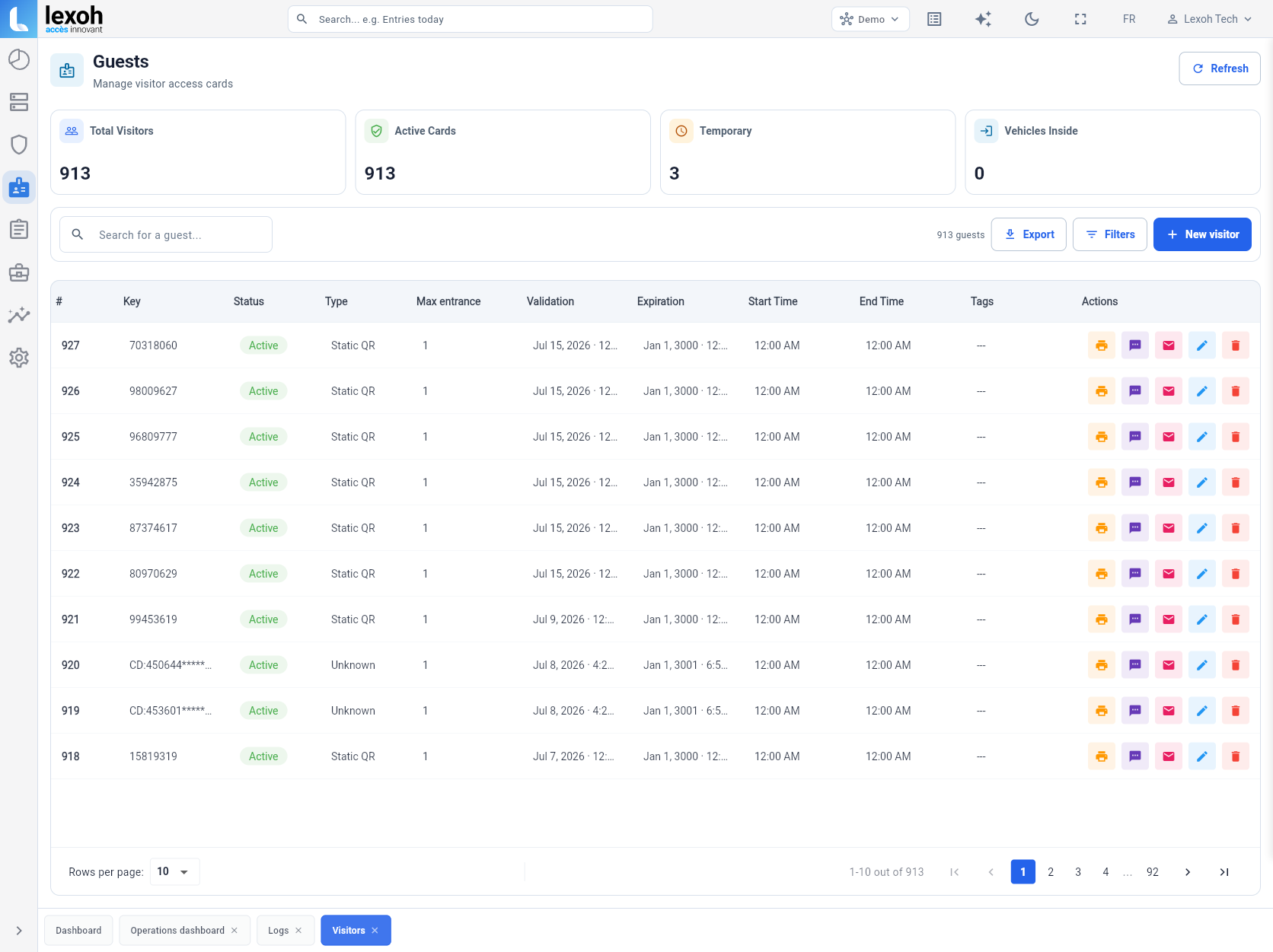Image resolution: width=1273 pixels, height=952 pixels.
Task: Go to pagination page 3
Action: pyautogui.click(x=1078, y=872)
